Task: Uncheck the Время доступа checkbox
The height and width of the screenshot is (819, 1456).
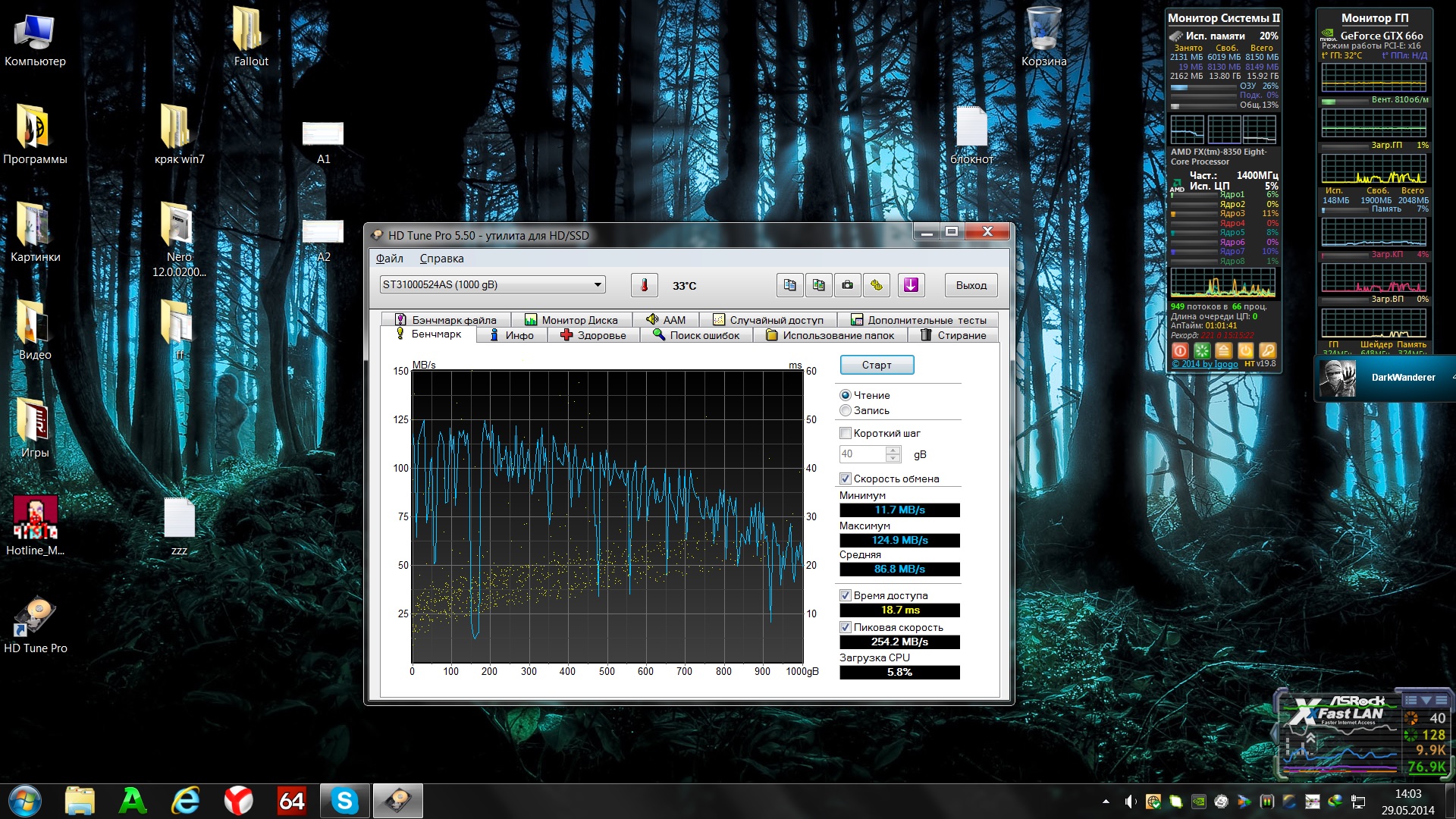Action: coord(846,595)
